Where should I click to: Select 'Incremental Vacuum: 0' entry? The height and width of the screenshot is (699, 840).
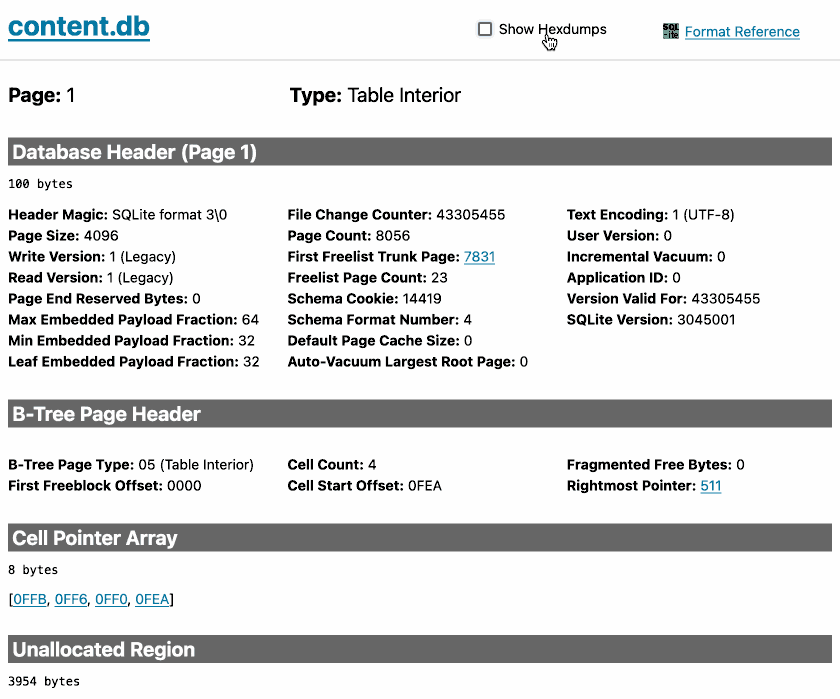click(x=646, y=257)
